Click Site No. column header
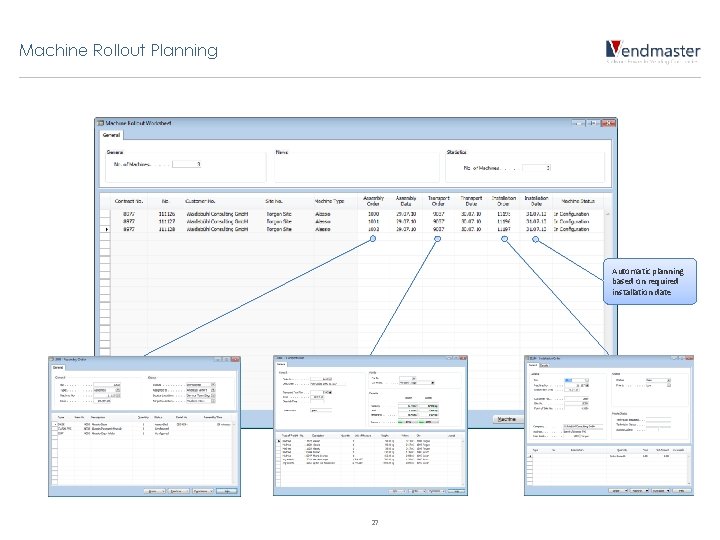Image resolution: width=720 pixels, height=540 pixels. (x=274, y=201)
